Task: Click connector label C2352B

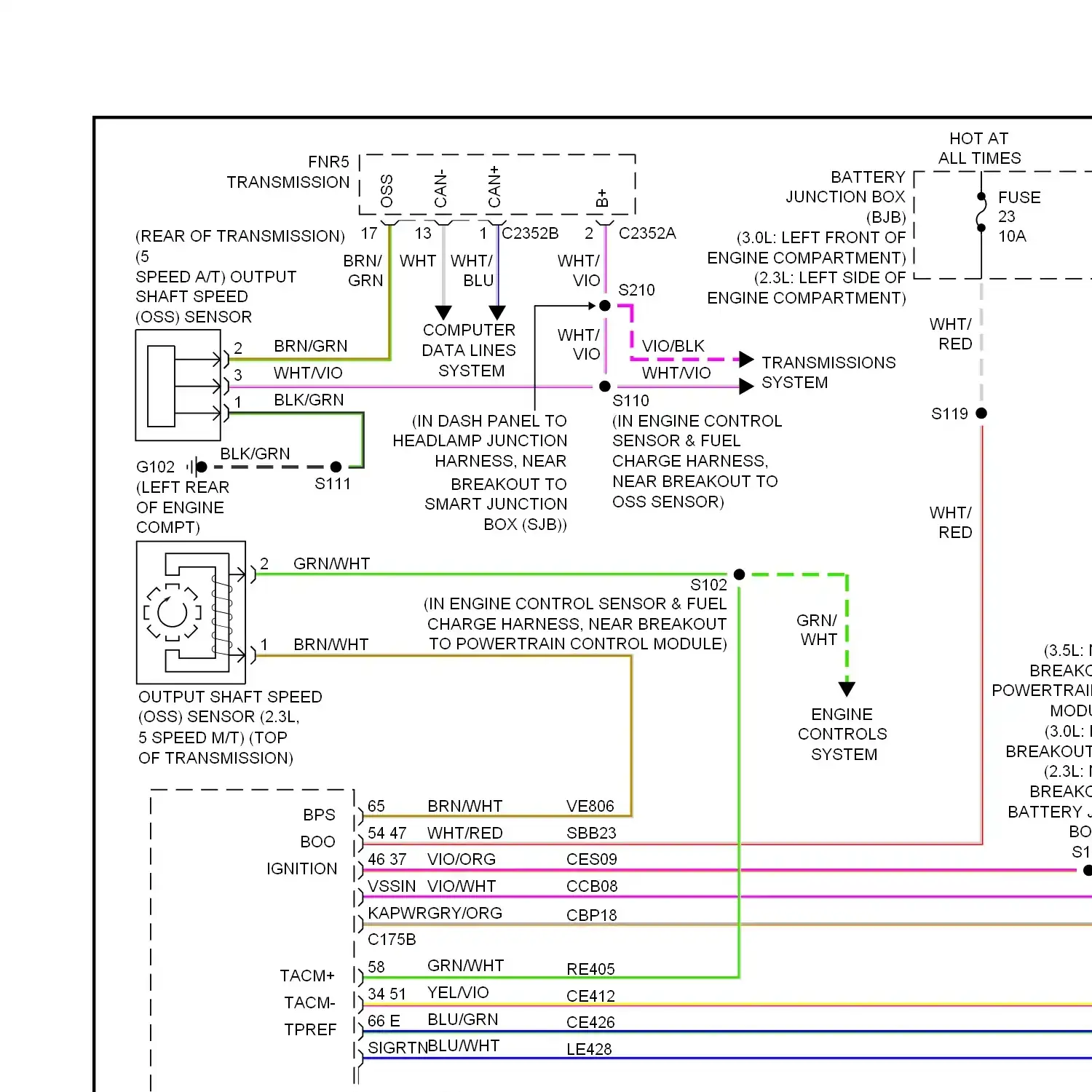Action: point(530,233)
